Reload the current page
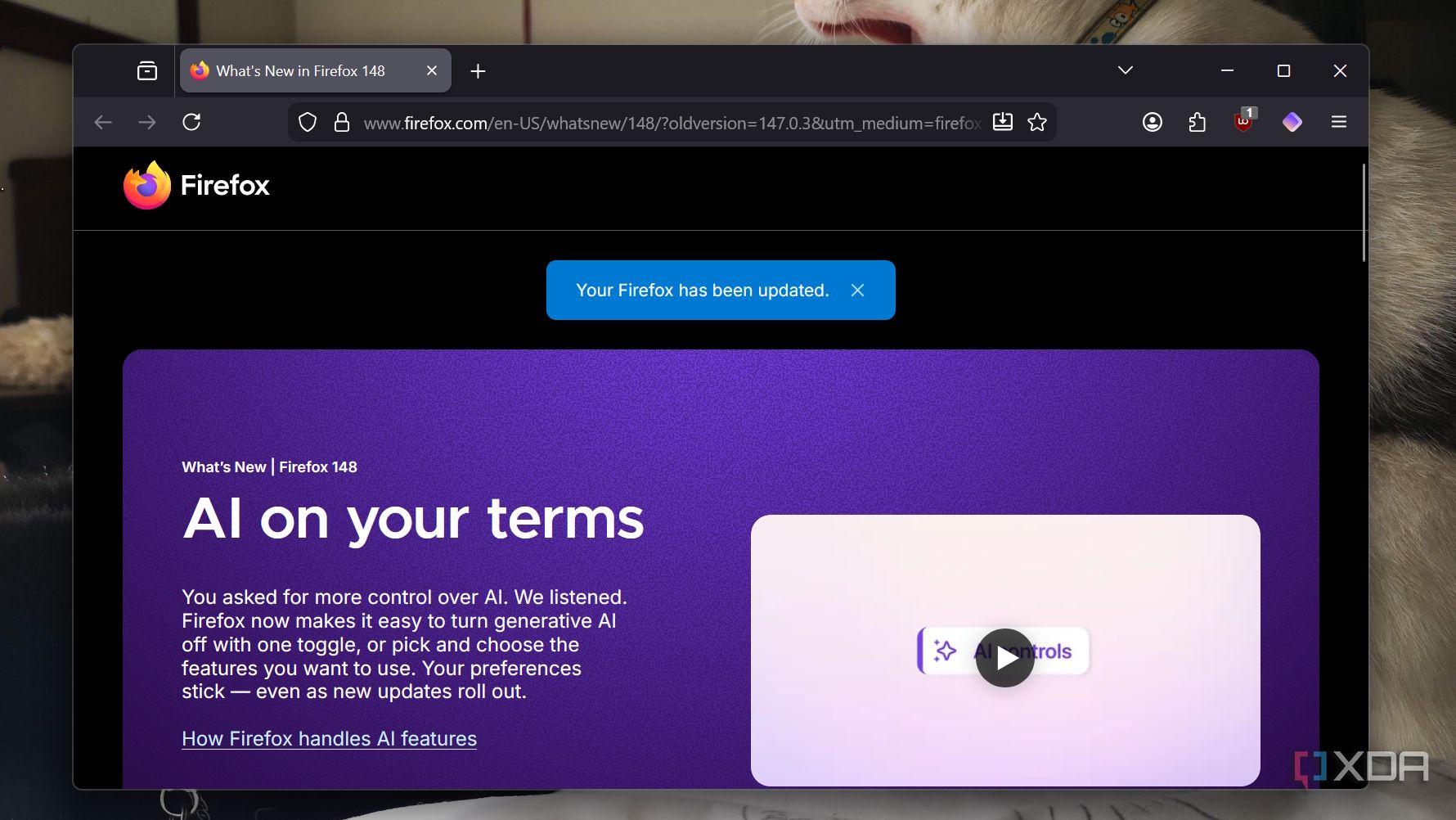This screenshot has width=1456, height=820. [191, 123]
